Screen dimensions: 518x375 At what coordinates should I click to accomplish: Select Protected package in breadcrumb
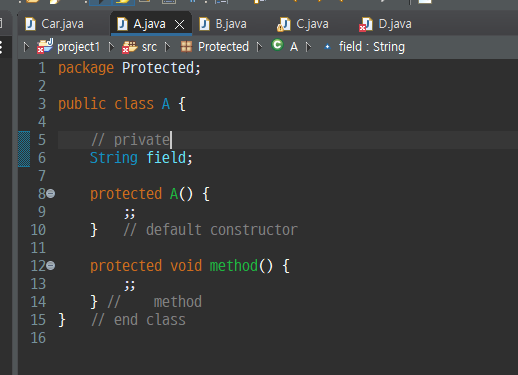223,47
